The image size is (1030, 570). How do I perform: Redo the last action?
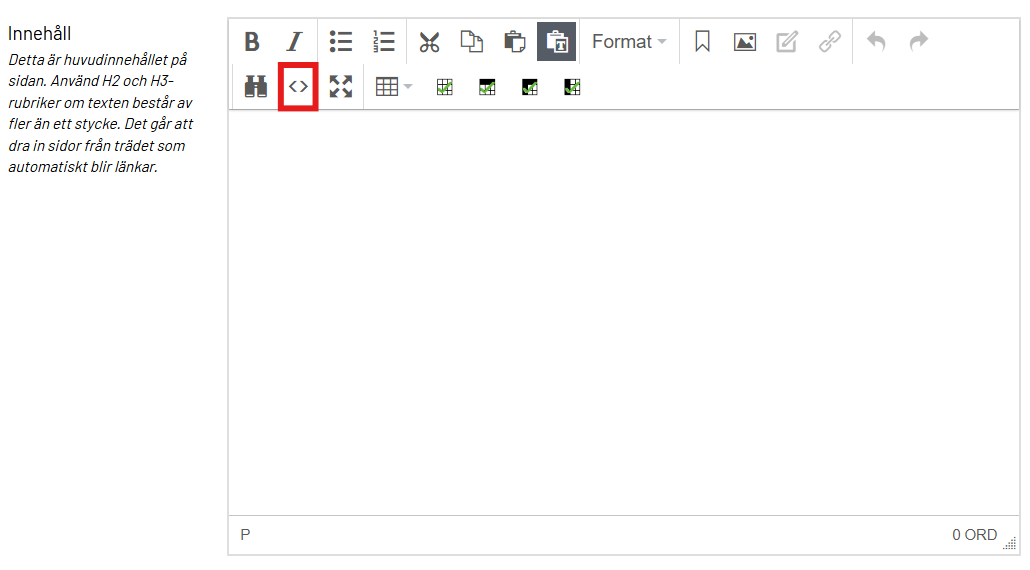[x=918, y=42]
